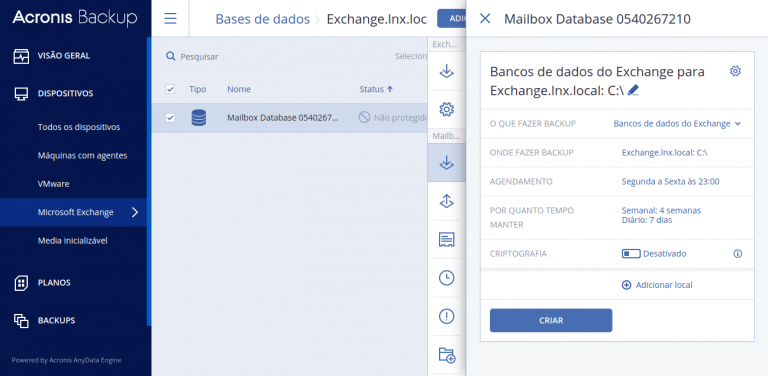This screenshot has width=768, height=376.
Task: Click Exchange.lnx.local: C:\ backup location link
Action: pyautogui.click(x=664, y=153)
